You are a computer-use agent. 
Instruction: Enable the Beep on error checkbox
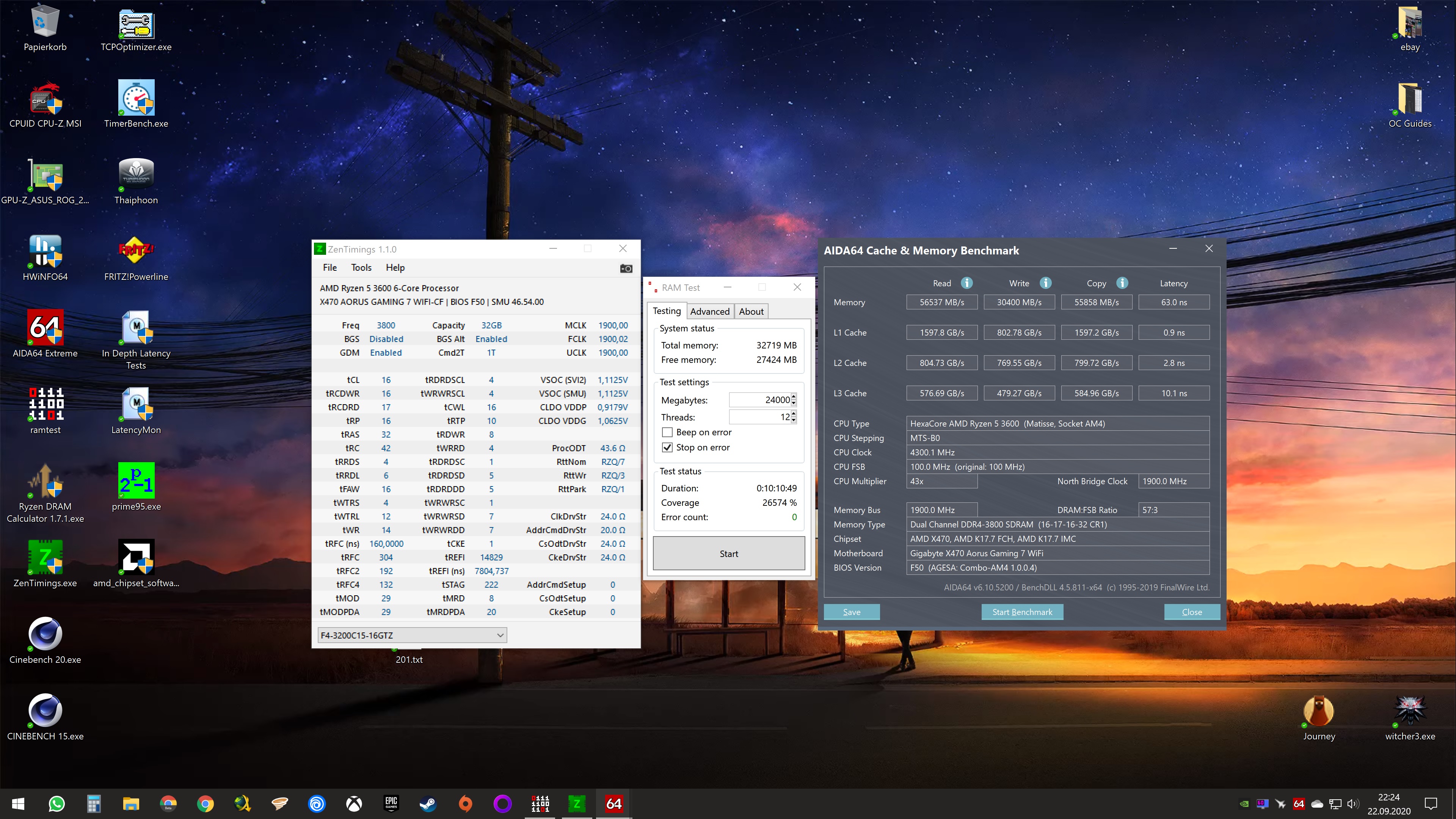(x=667, y=432)
